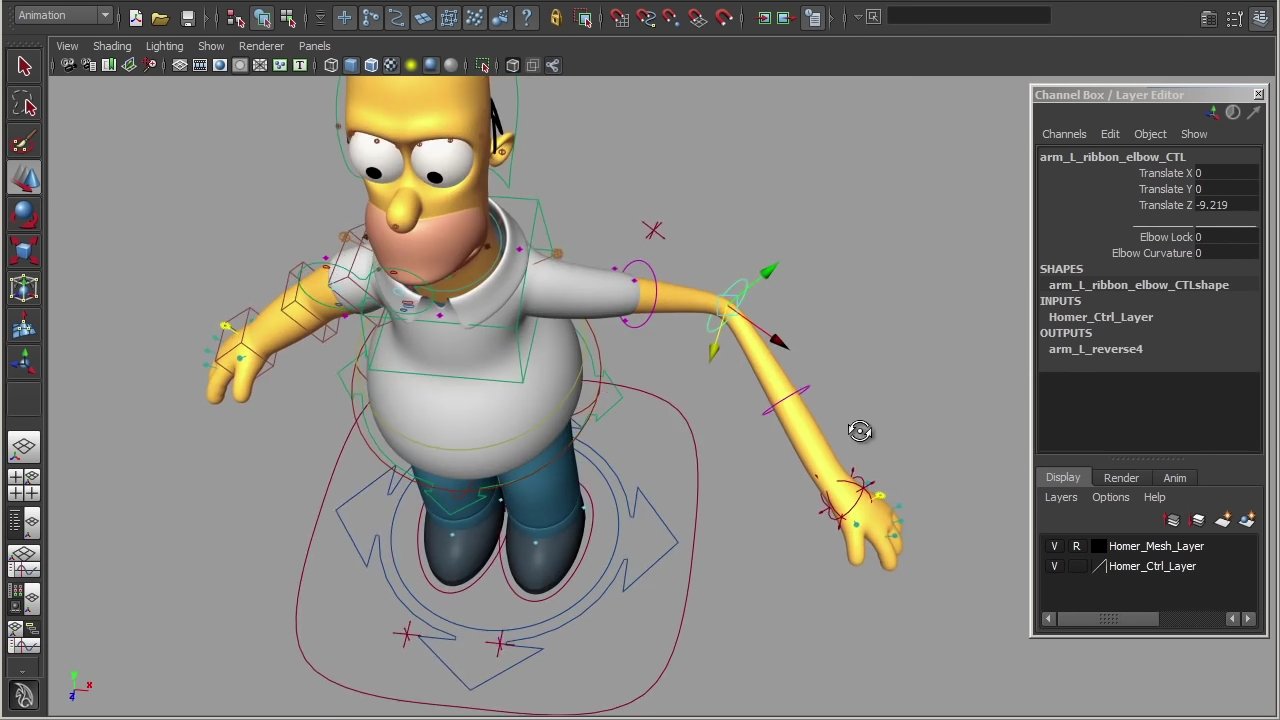The image size is (1280, 720).
Task: Toggle the deformations selection mask icon
Action: pos(448,17)
